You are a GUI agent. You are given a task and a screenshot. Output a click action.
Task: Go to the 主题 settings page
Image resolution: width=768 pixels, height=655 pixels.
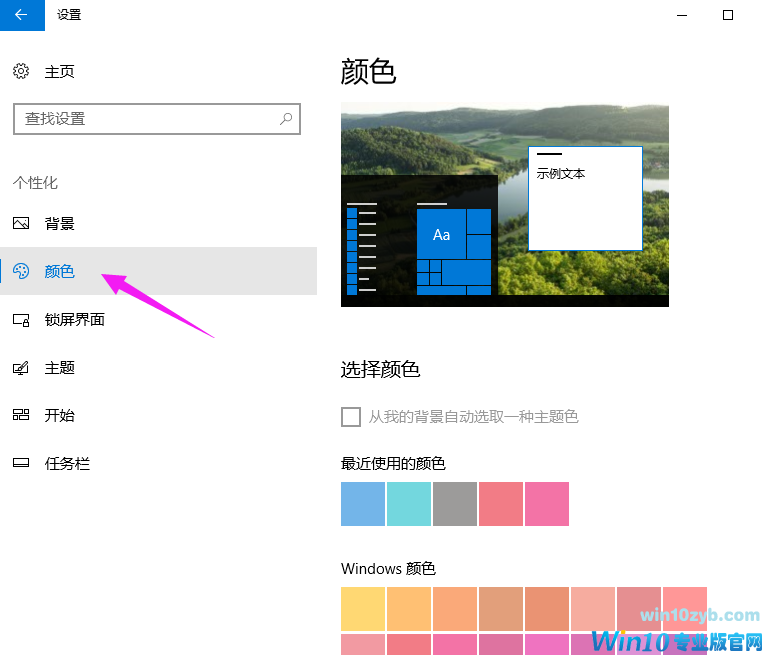pos(60,368)
